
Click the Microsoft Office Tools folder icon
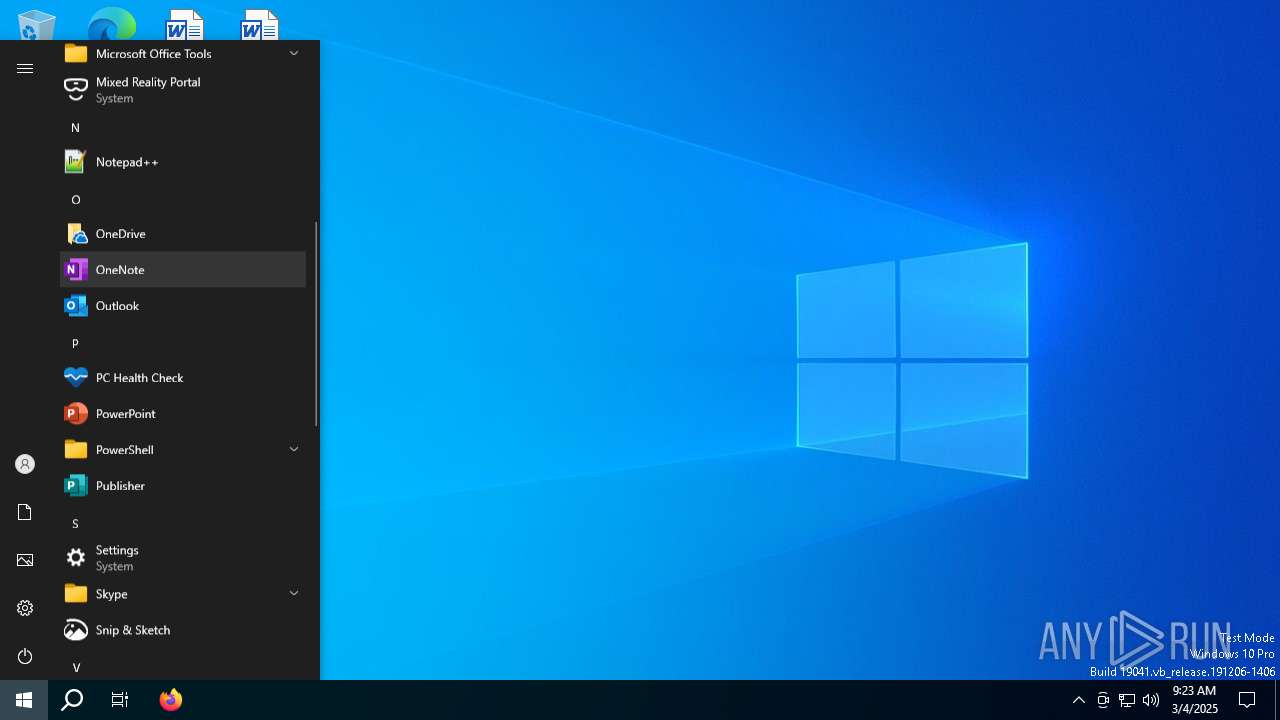(76, 54)
